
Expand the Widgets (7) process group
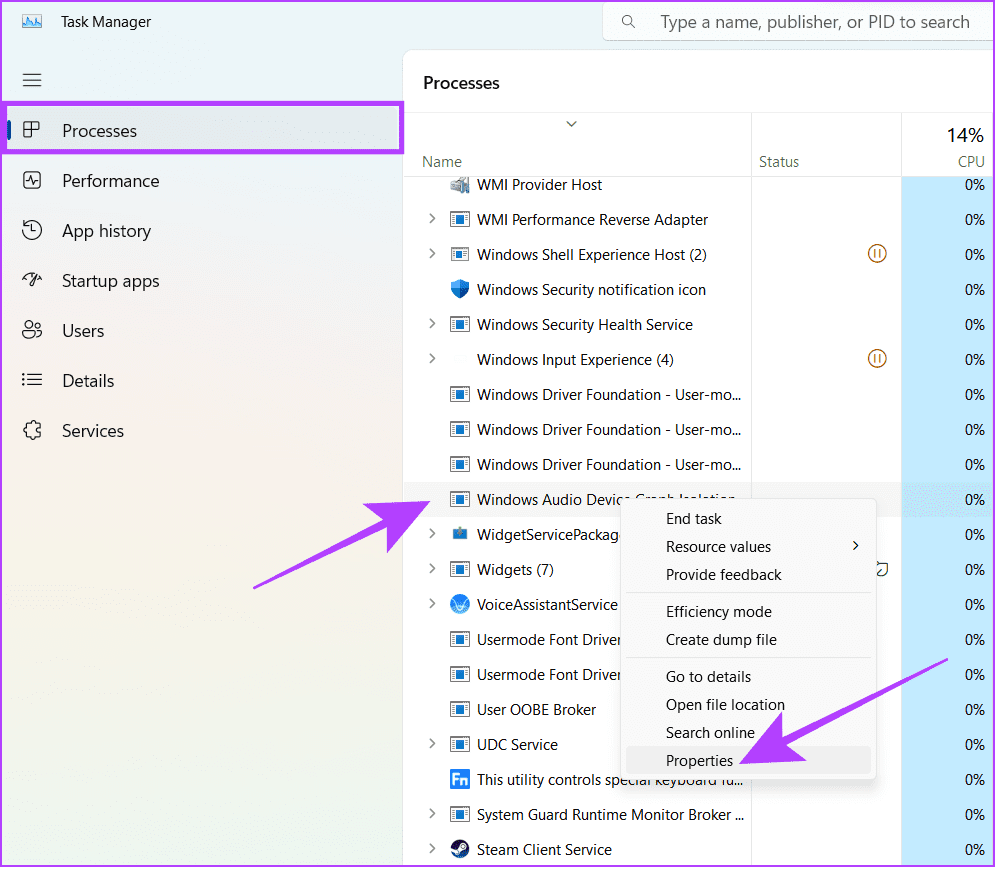pyautogui.click(x=432, y=569)
